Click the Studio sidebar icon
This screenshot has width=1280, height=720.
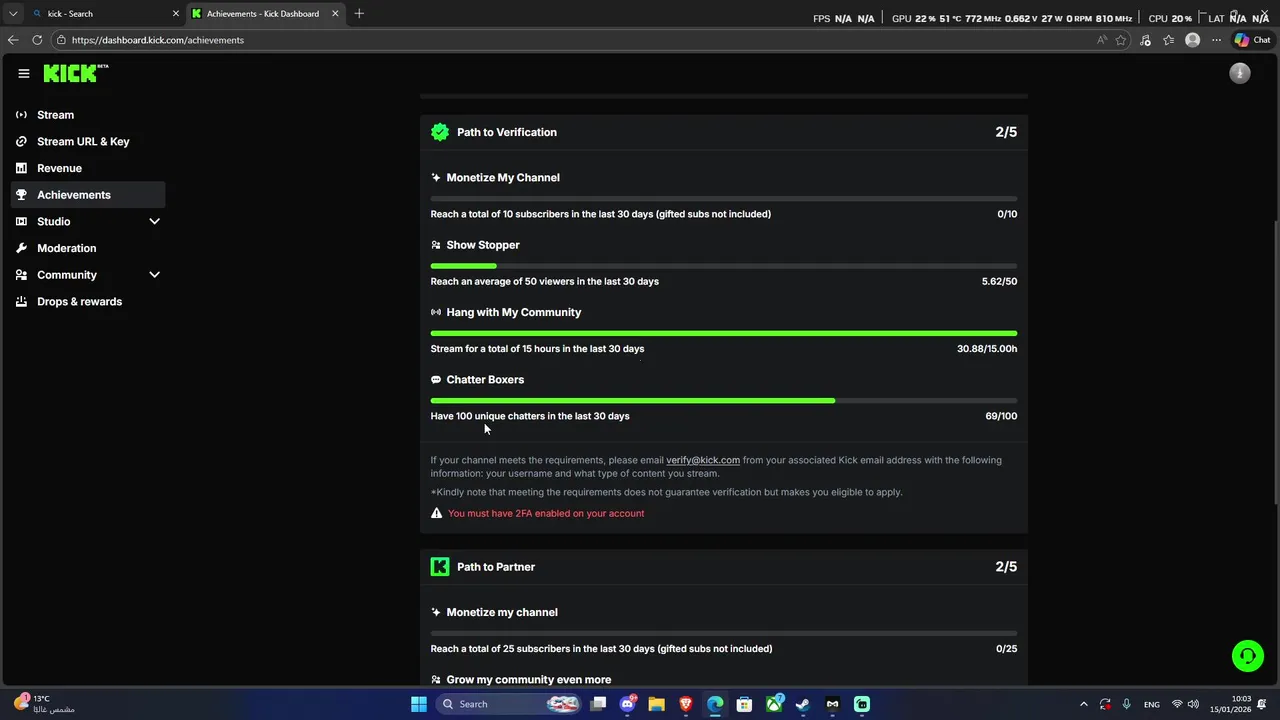point(21,221)
